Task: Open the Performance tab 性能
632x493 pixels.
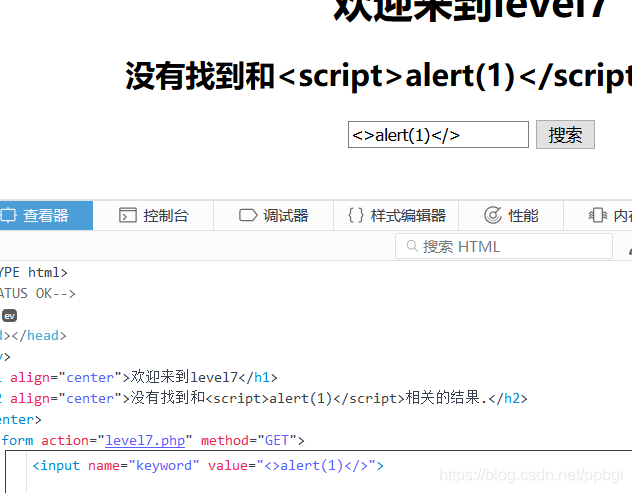Action: [511, 215]
